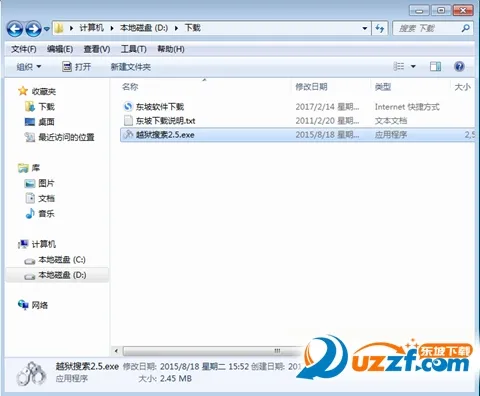Select the 东坡下载说明.txt file
This screenshot has height=396, width=480.
(165, 121)
